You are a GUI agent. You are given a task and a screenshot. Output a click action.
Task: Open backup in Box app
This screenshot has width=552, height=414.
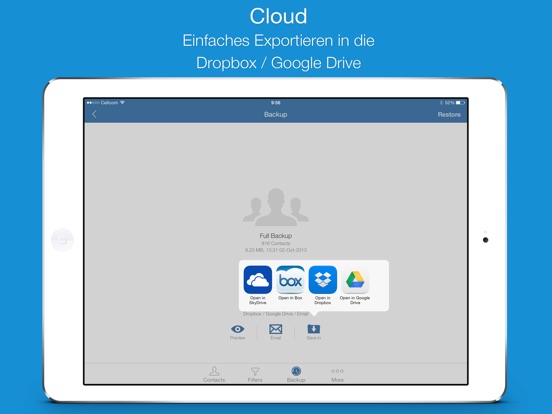(x=290, y=280)
